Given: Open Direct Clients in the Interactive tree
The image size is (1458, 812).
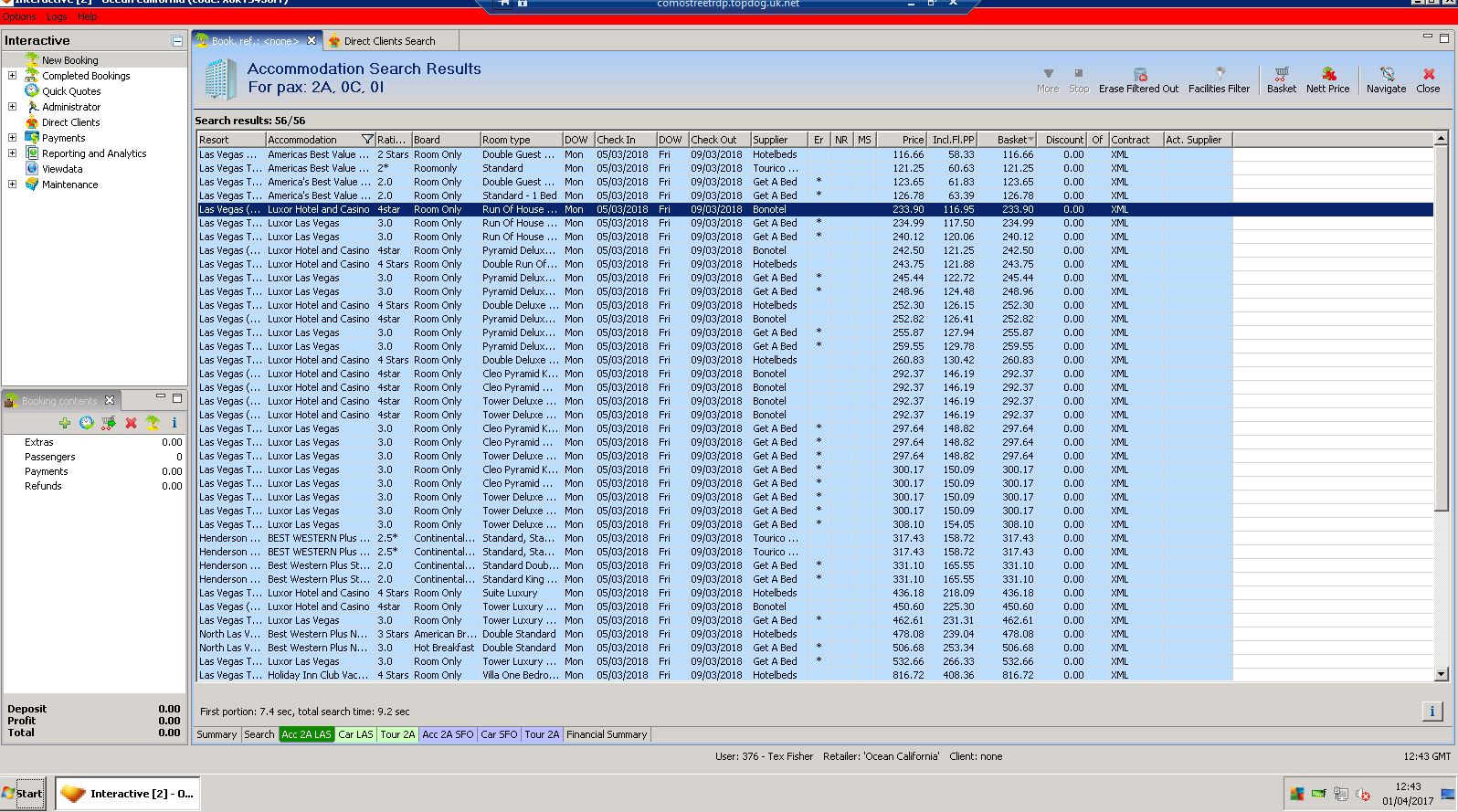Looking at the screenshot, I should click(70, 122).
